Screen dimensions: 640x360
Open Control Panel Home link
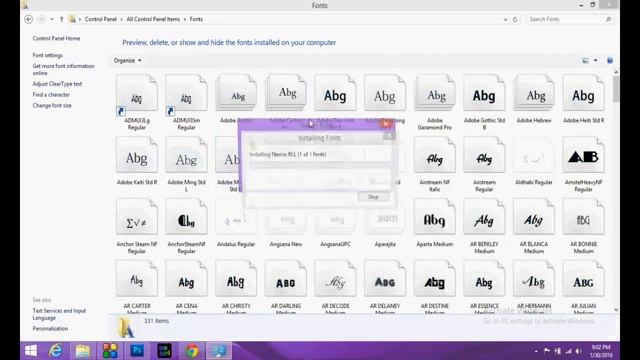[x=56, y=38]
